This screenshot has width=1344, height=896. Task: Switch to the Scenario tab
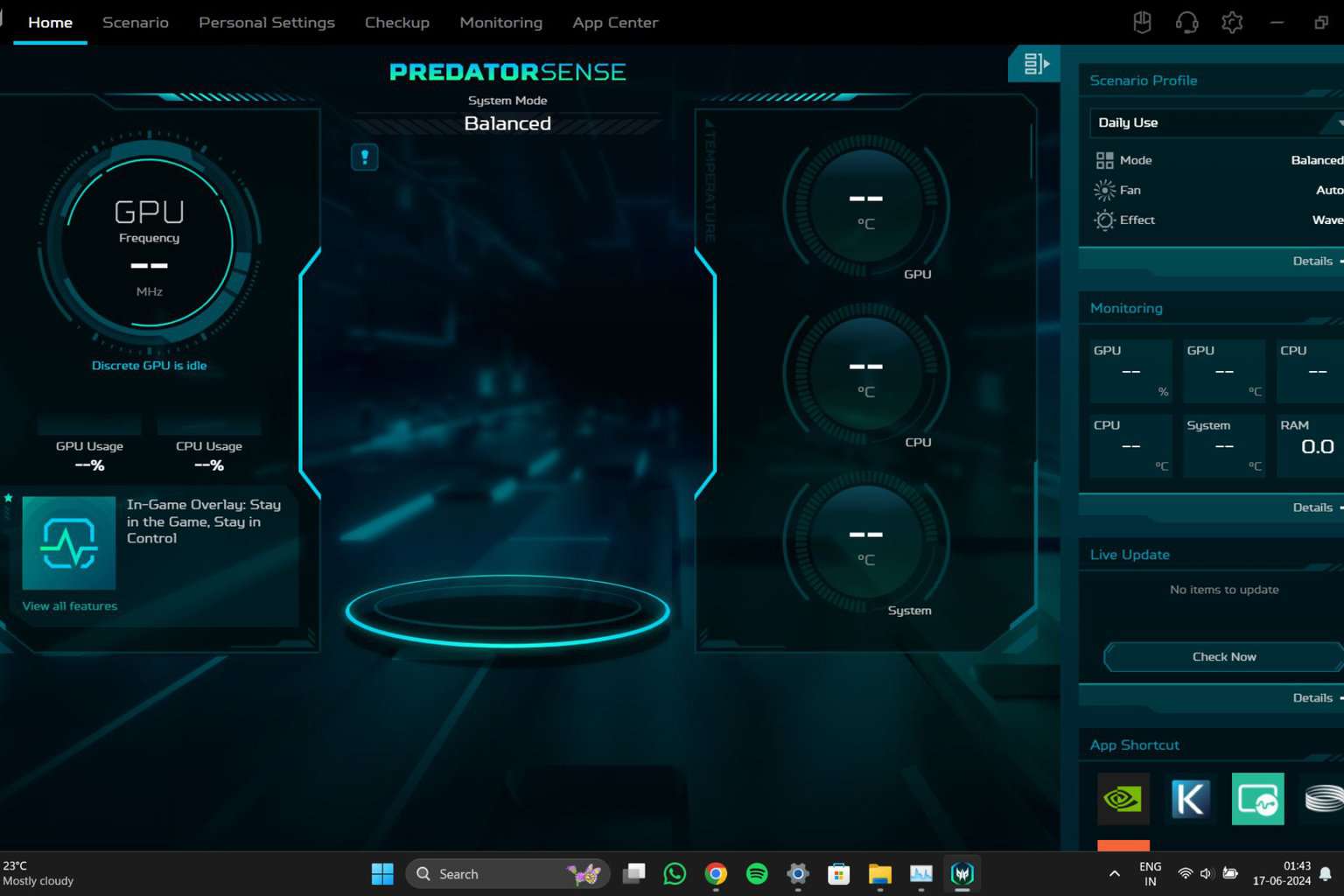click(136, 23)
